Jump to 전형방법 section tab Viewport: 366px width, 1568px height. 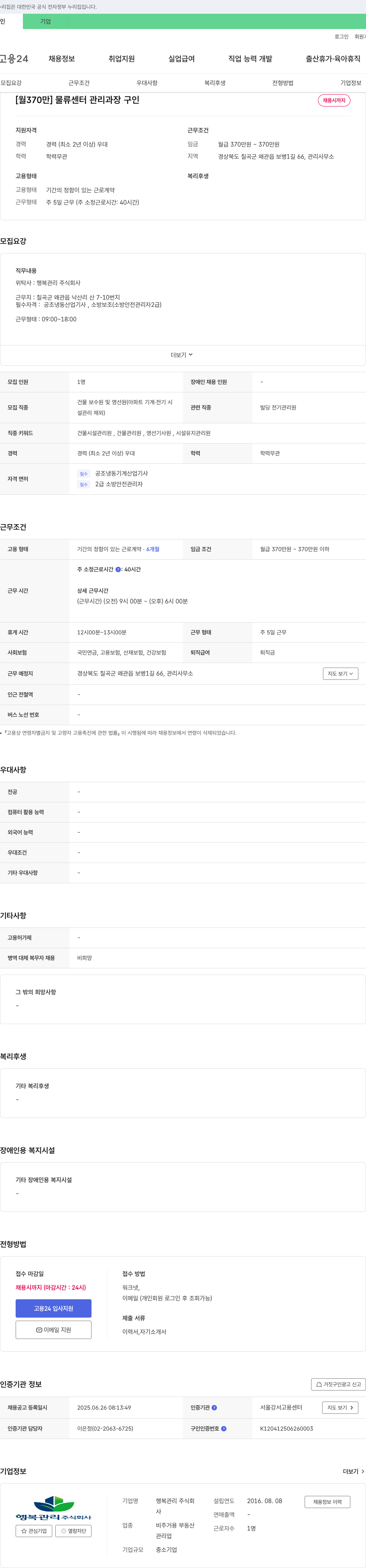[283, 83]
